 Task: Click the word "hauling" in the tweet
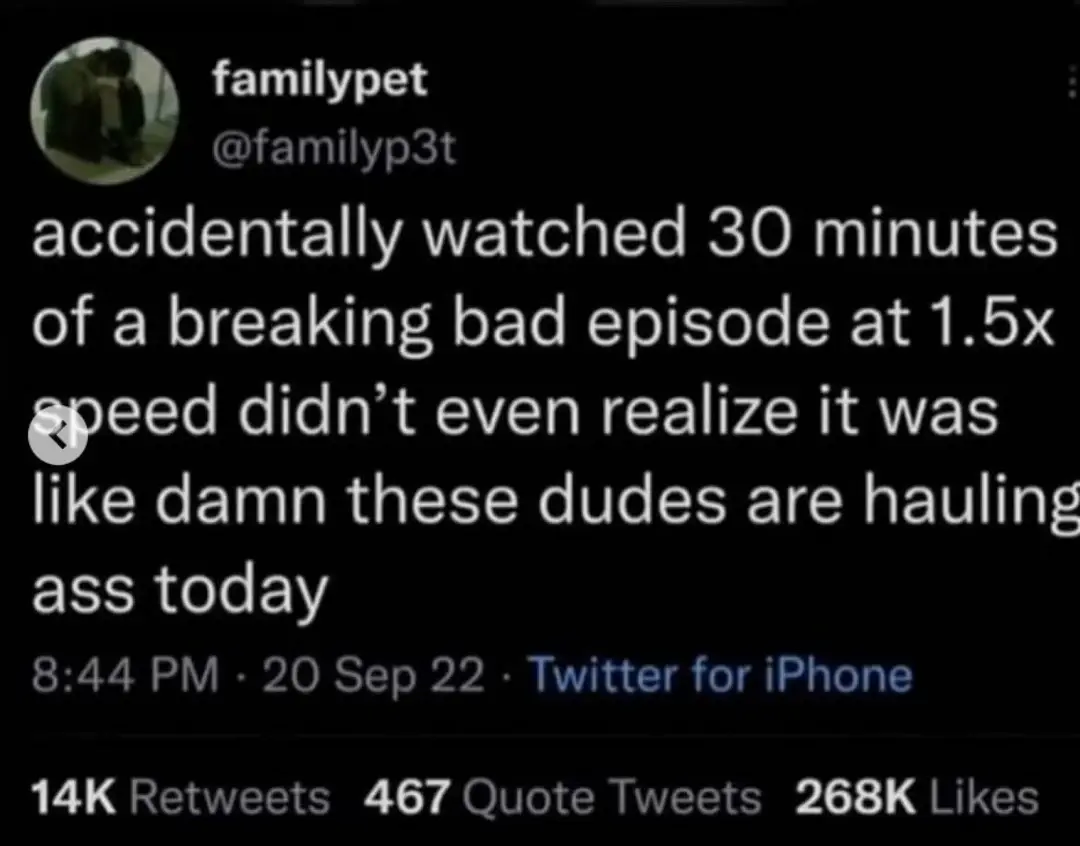pyautogui.click(x=971, y=502)
